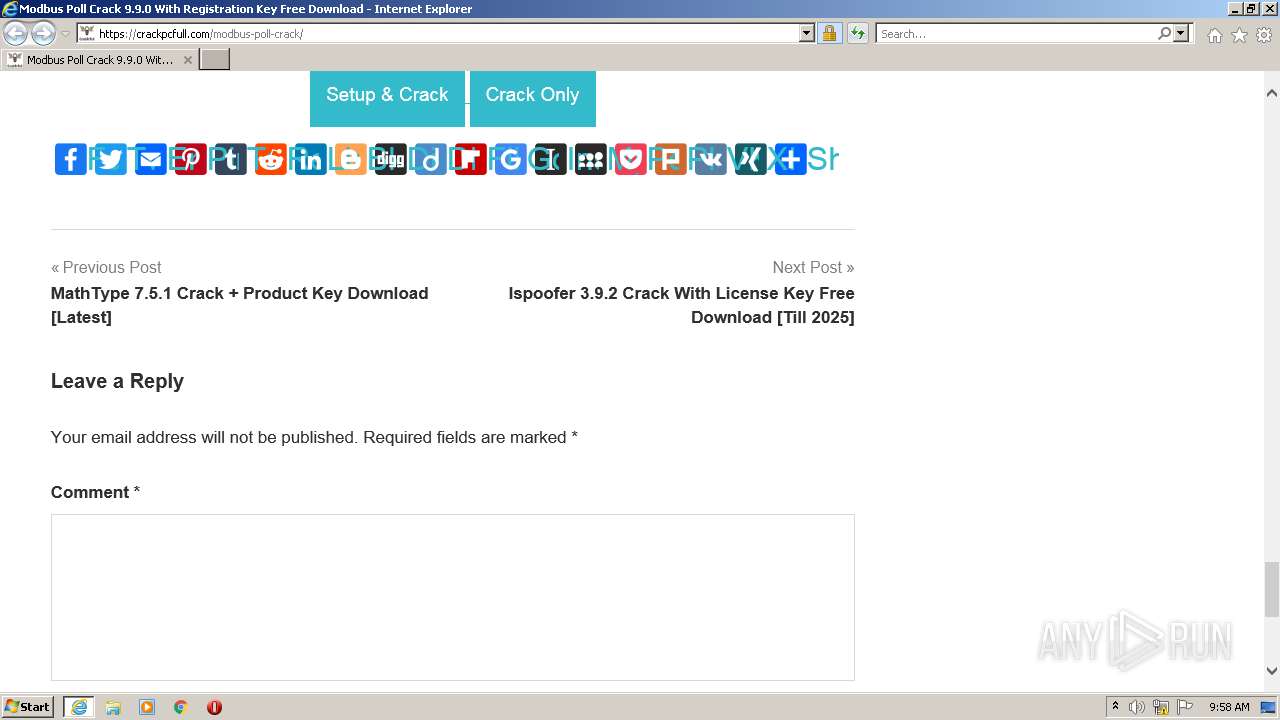The width and height of the screenshot is (1280, 720).
Task: Click the browser Search box
Action: pyautogui.click(x=1016, y=33)
